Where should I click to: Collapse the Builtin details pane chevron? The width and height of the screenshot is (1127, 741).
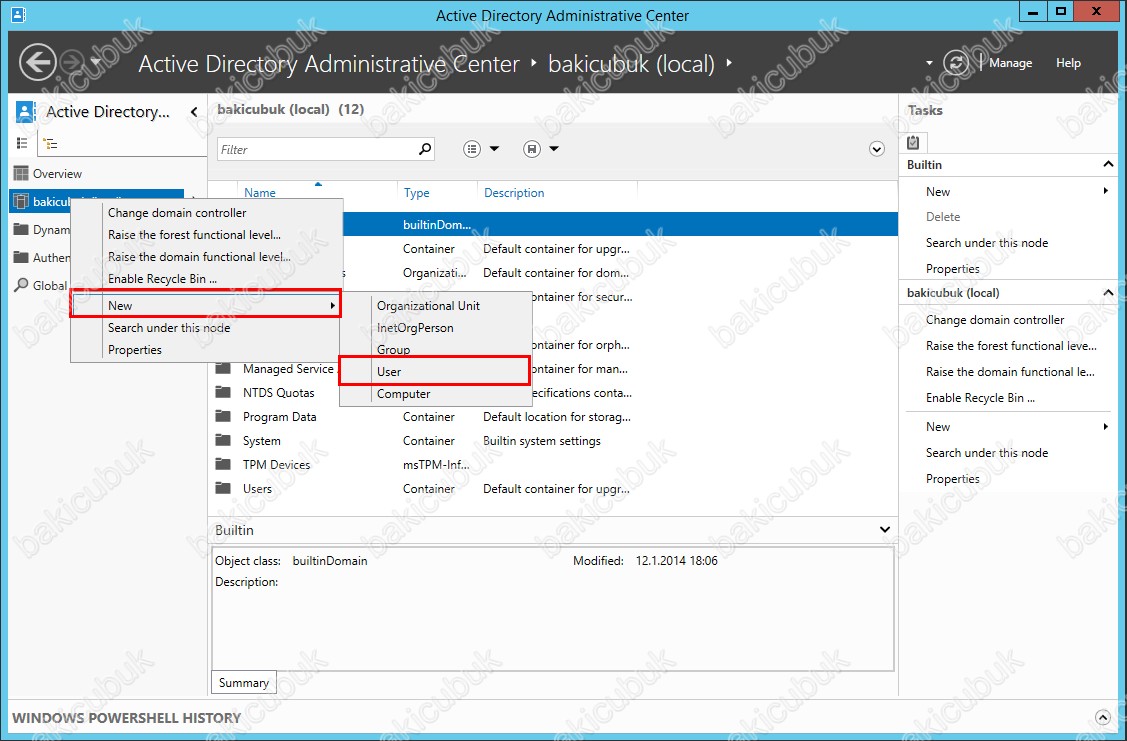[885, 530]
